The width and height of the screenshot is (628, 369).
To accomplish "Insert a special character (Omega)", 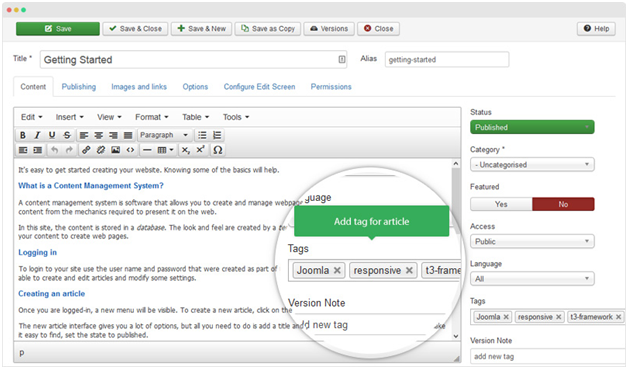I will (x=217, y=150).
